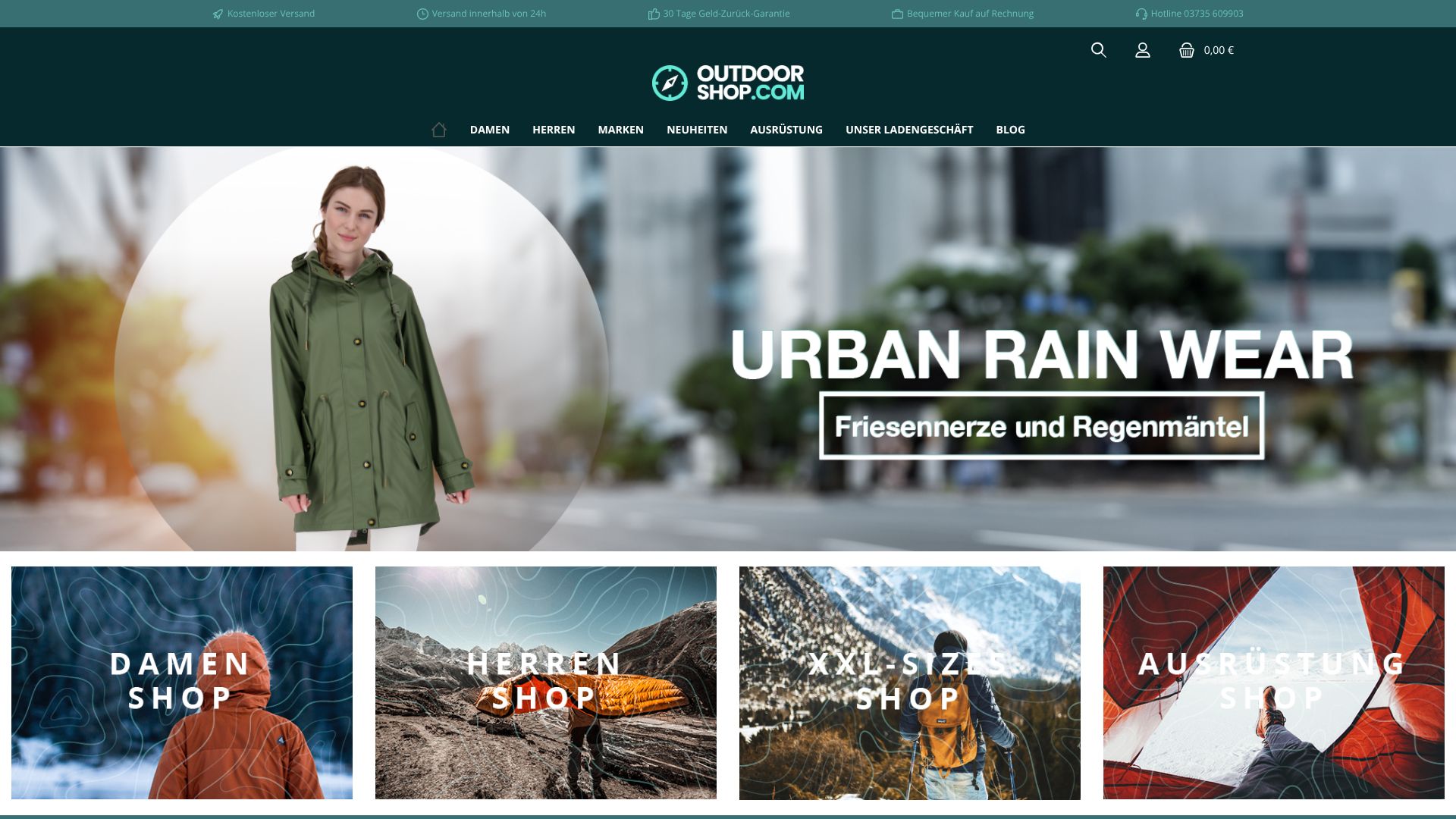Open the NEUHEITEN menu
Image resolution: width=1456 pixels, height=819 pixels.
point(695,130)
